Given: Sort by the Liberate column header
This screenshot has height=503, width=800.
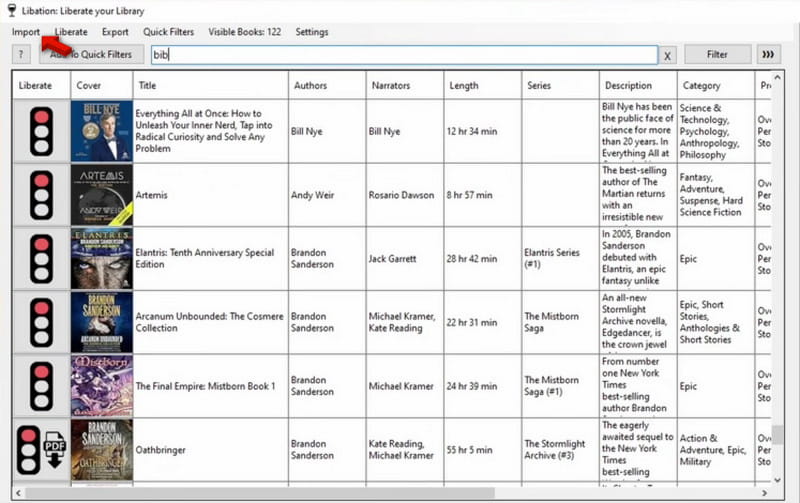Looking at the screenshot, I should pos(41,85).
